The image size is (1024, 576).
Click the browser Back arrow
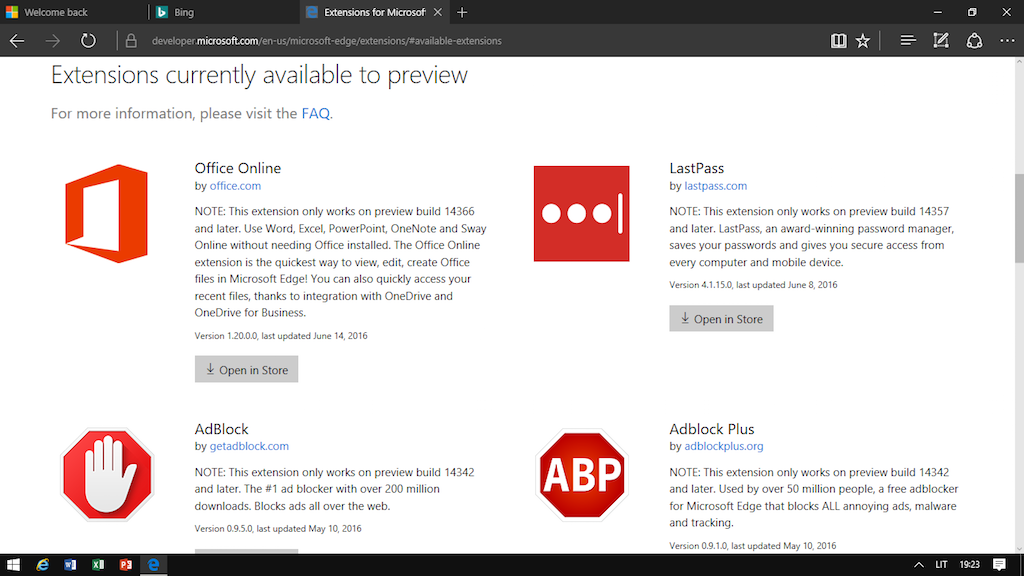point(17,41)
